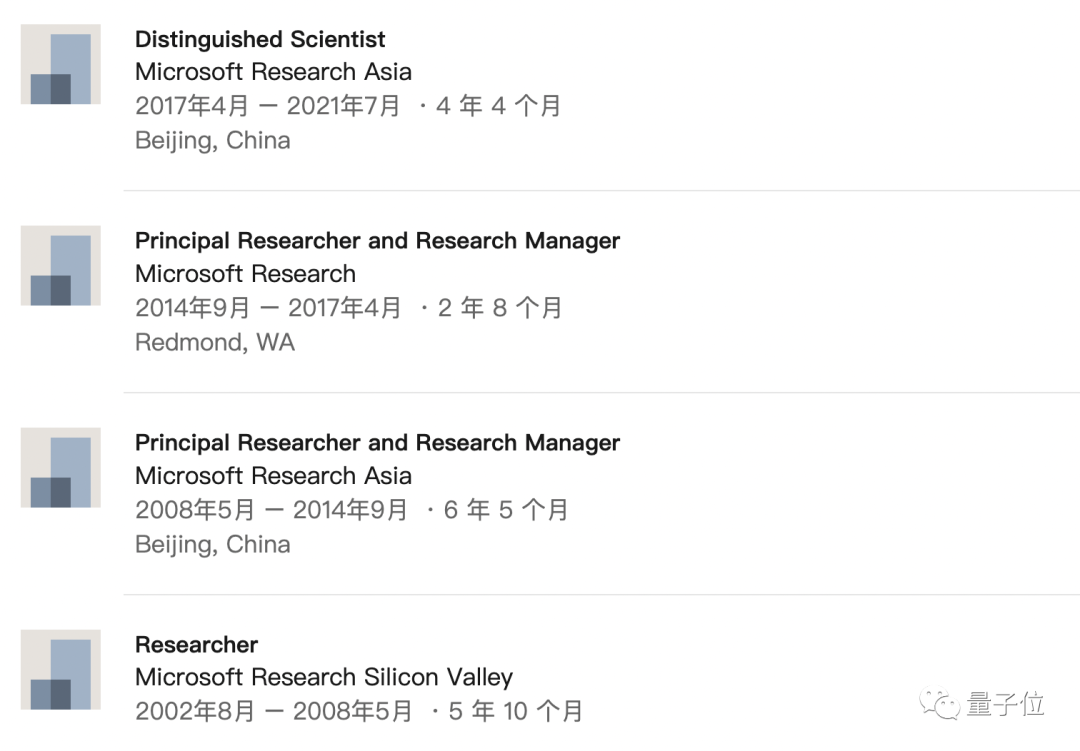
Task: Click Beijing, China under Distinguished Scientist
Action: [213, 140]
